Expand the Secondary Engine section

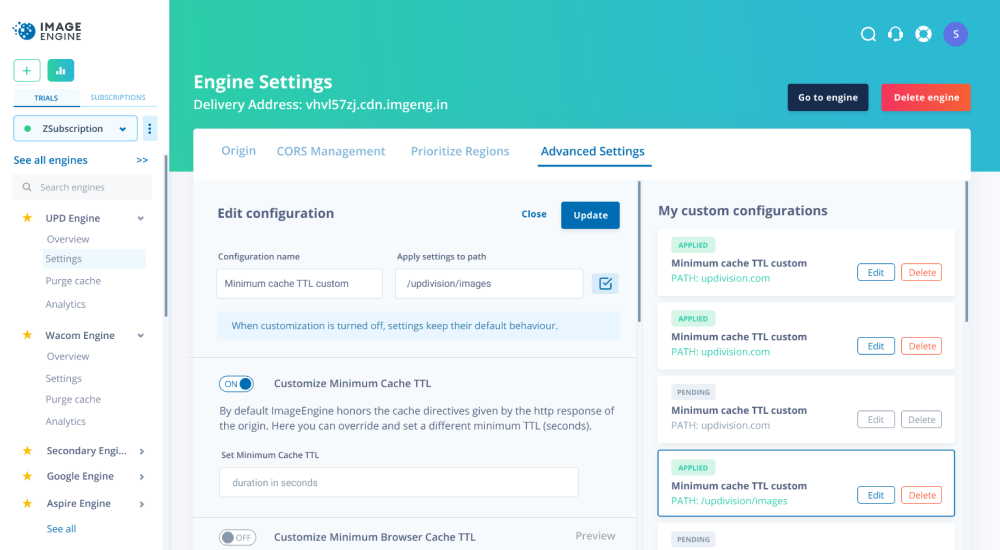tap(142, 451)
